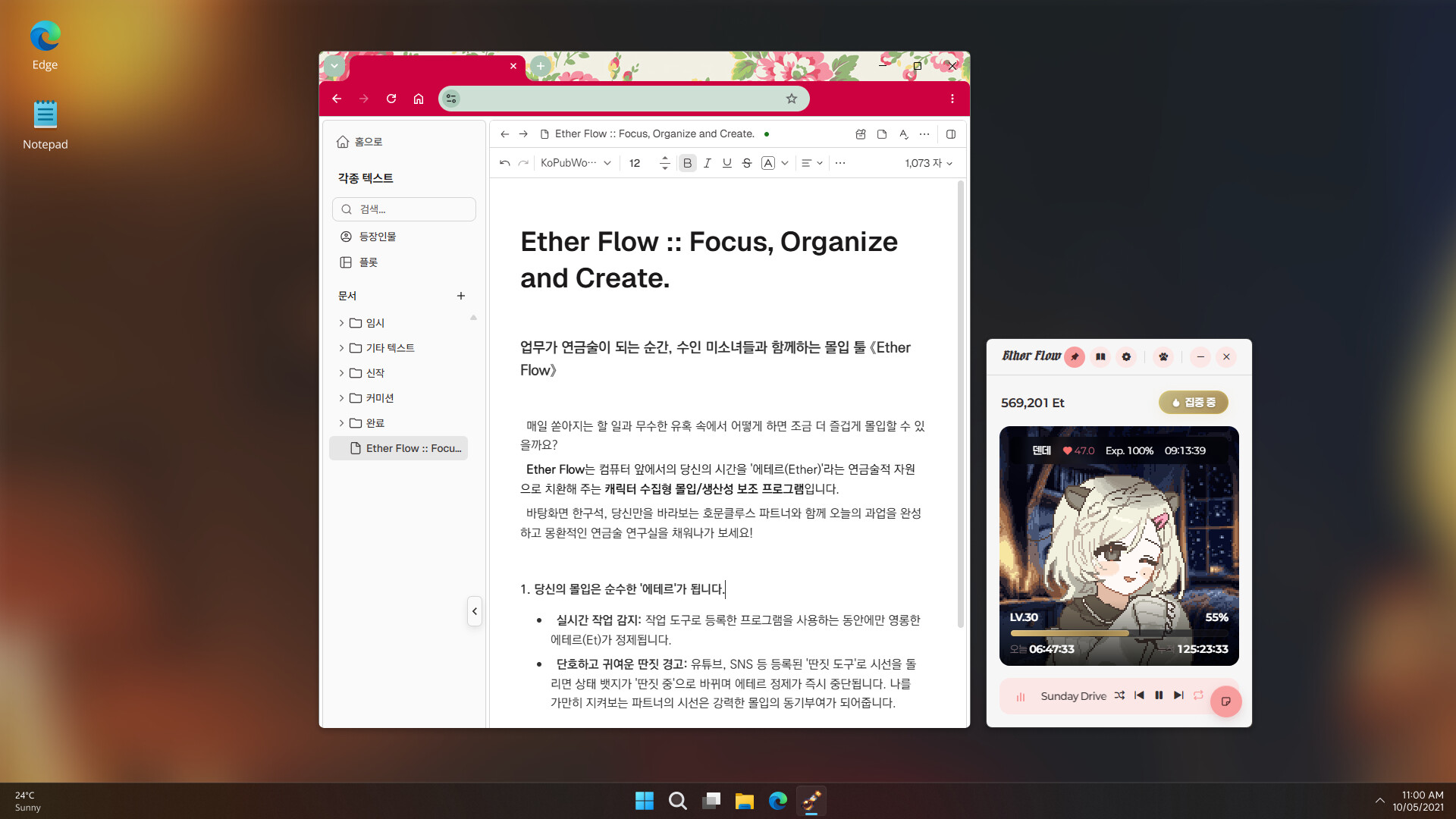Undo the last edit in the editor
The height and width of the screenshot is (819, 1456).
coord(505,163)
